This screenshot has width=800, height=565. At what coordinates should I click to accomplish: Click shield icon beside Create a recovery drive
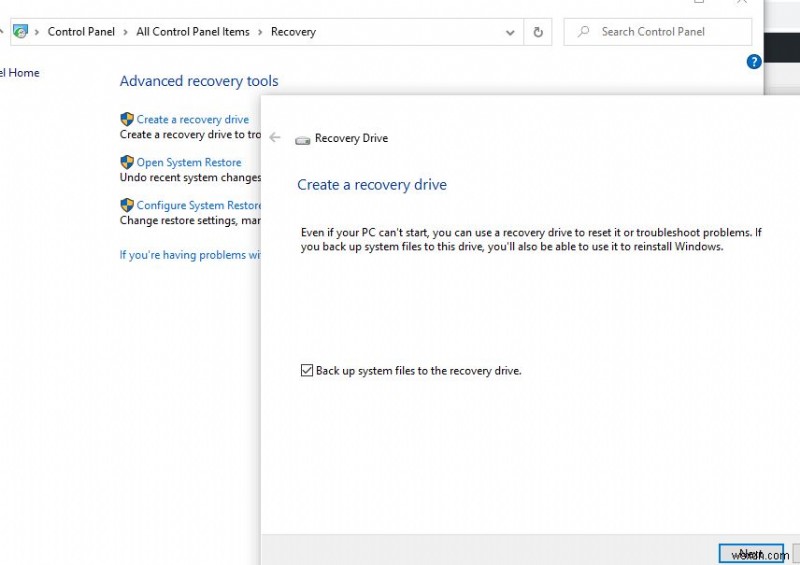point(127,119)
